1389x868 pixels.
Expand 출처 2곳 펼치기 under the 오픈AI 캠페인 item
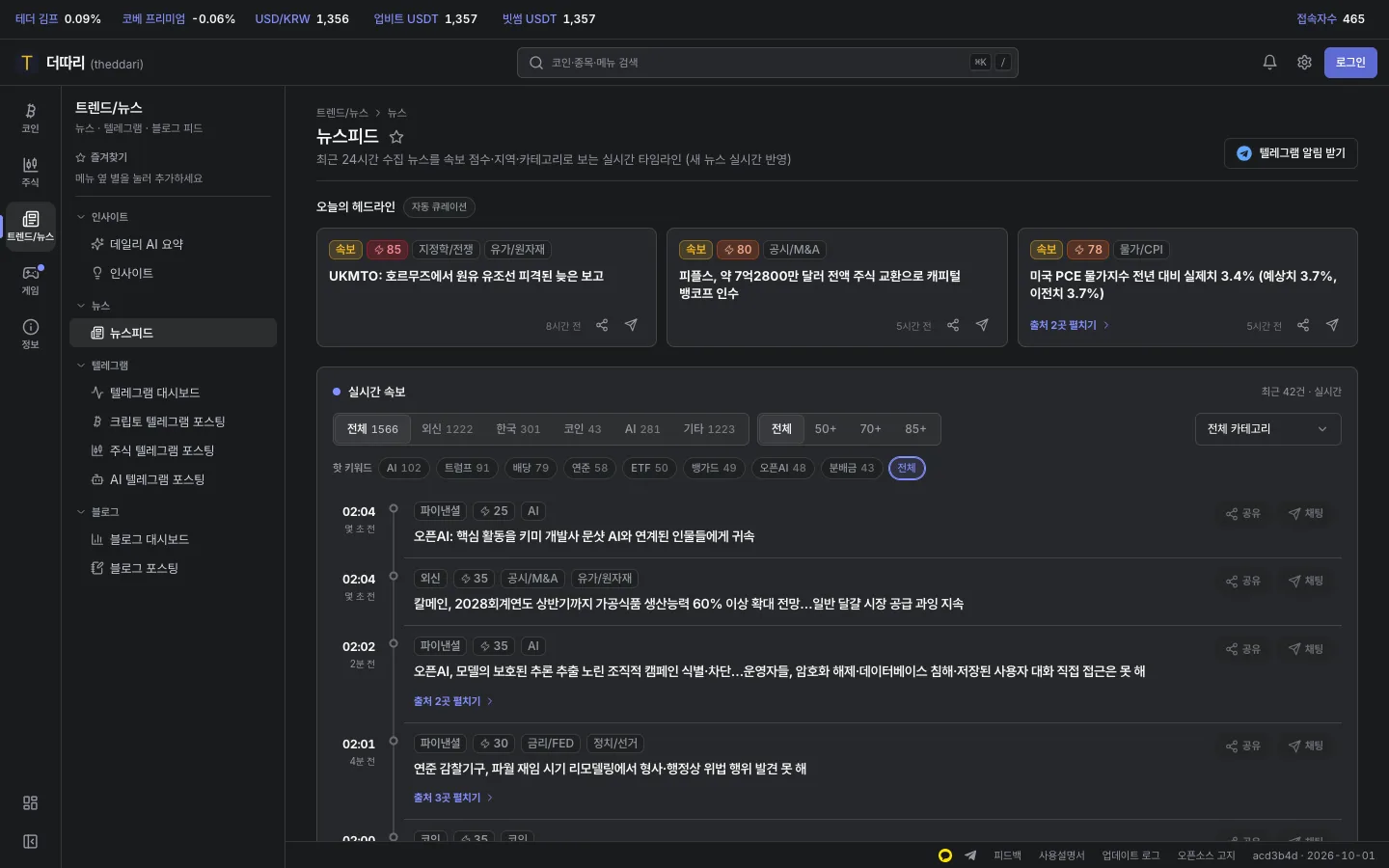coord(453,701)
